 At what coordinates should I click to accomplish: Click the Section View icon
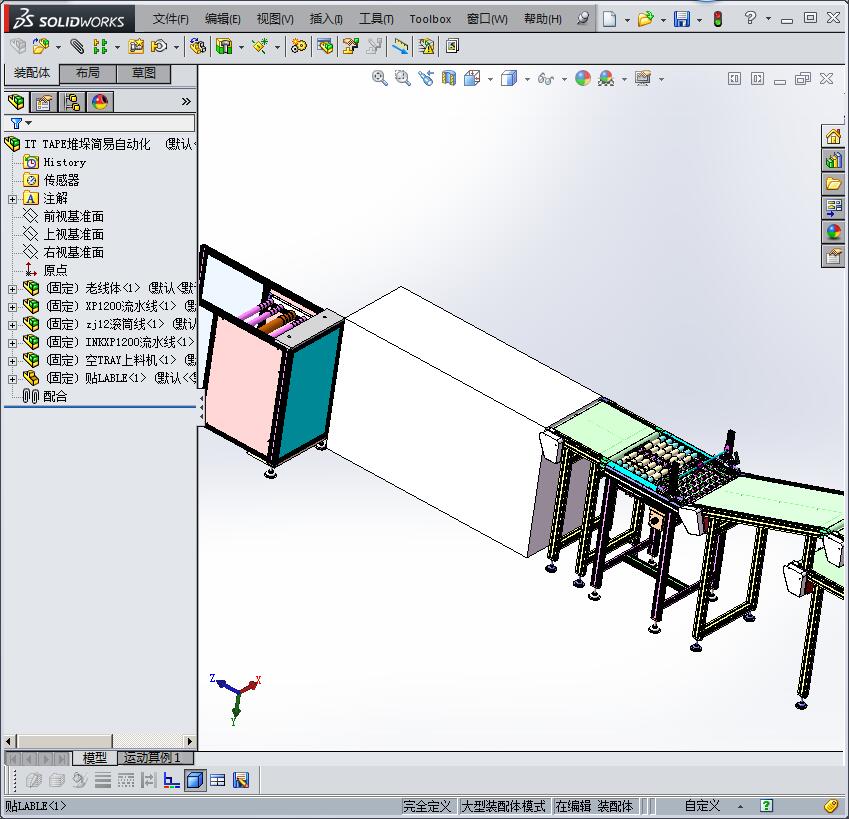click(449, 78)
